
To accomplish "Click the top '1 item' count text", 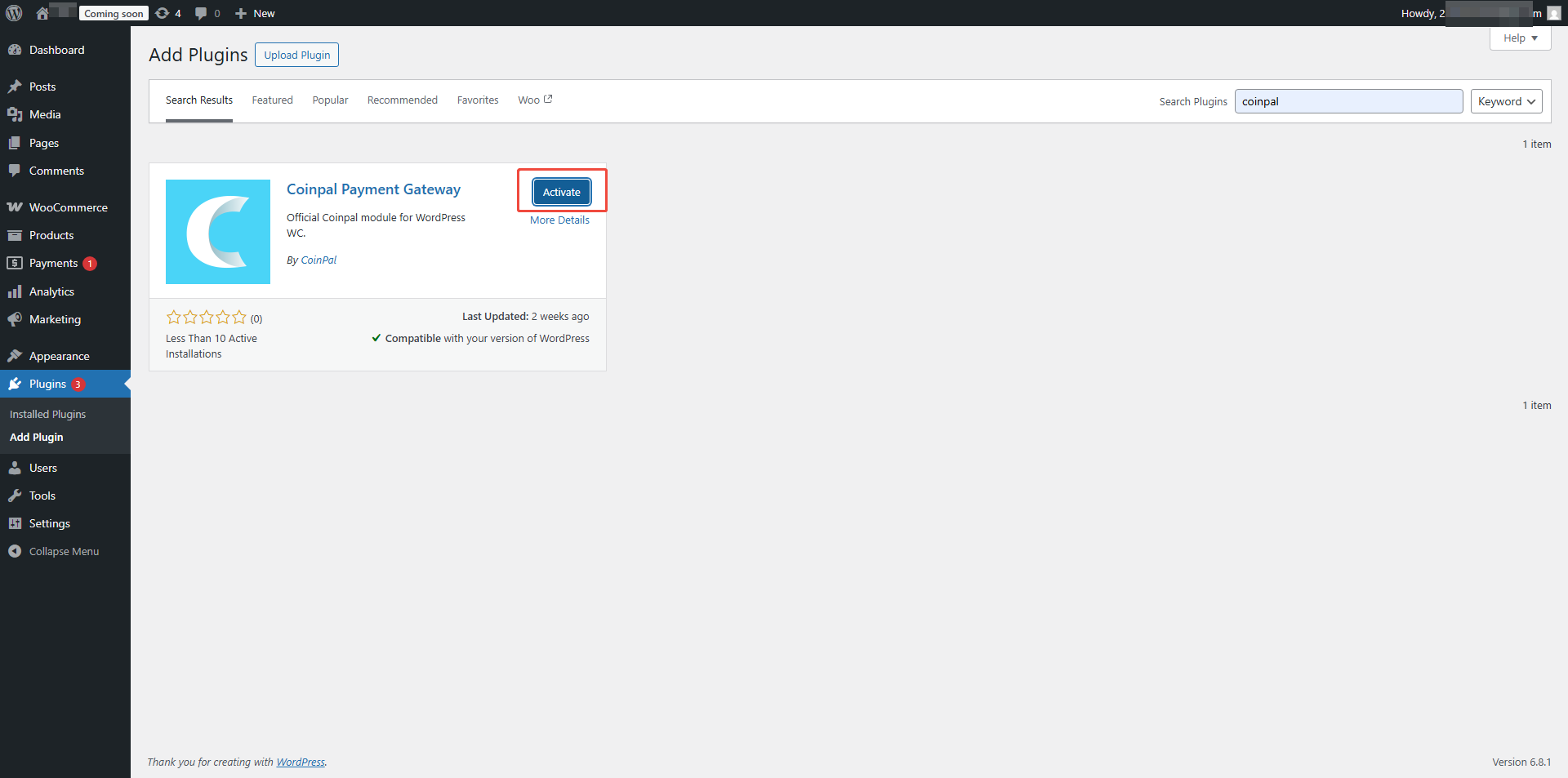I will coord(1536,144).
